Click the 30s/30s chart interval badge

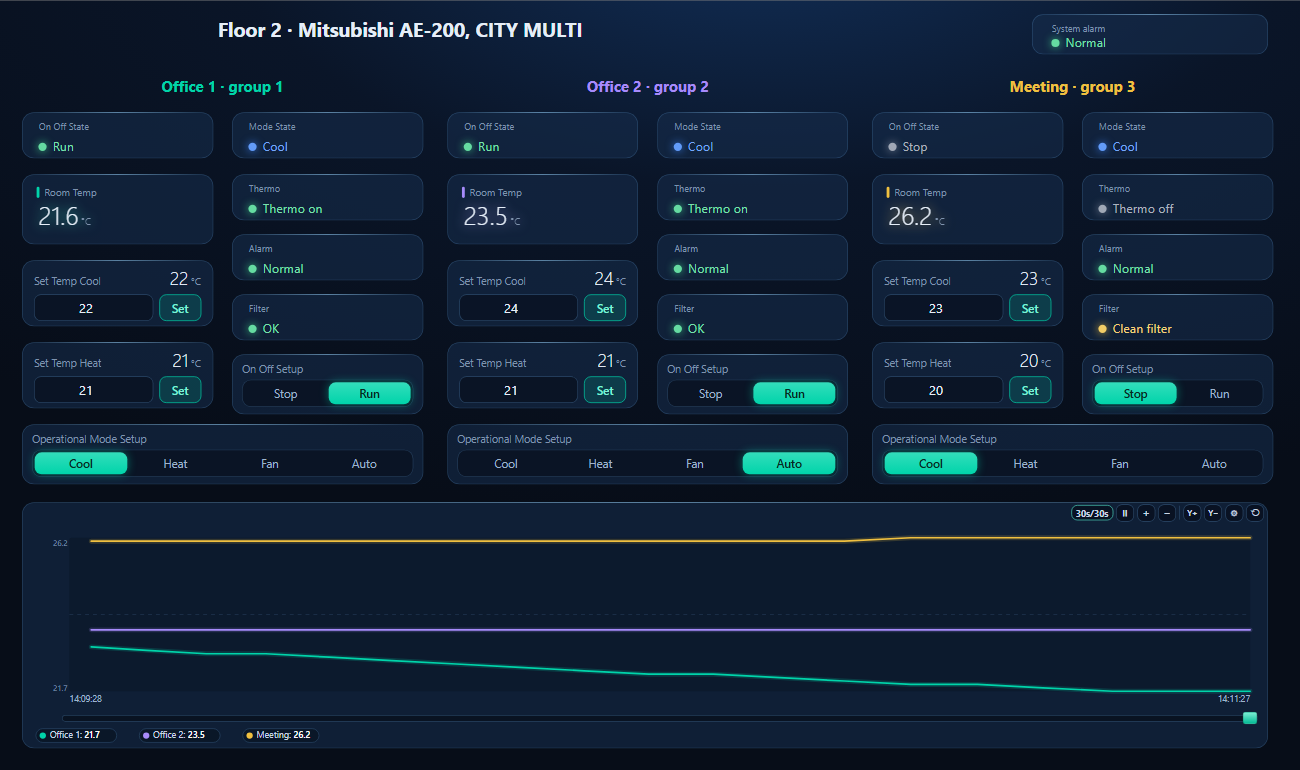(x=1092, y=513)
